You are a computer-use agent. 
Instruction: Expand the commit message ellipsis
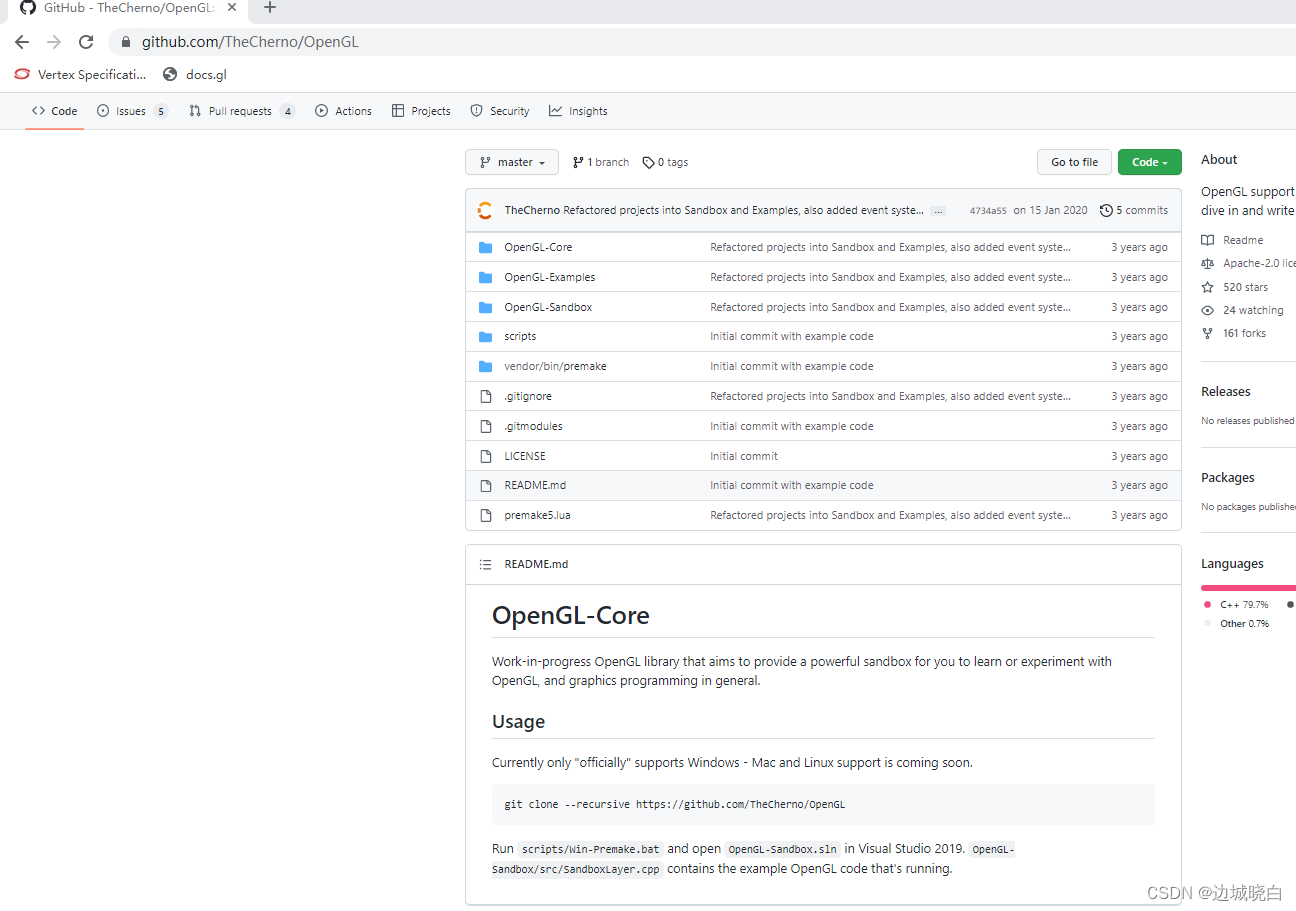(937, 211)
